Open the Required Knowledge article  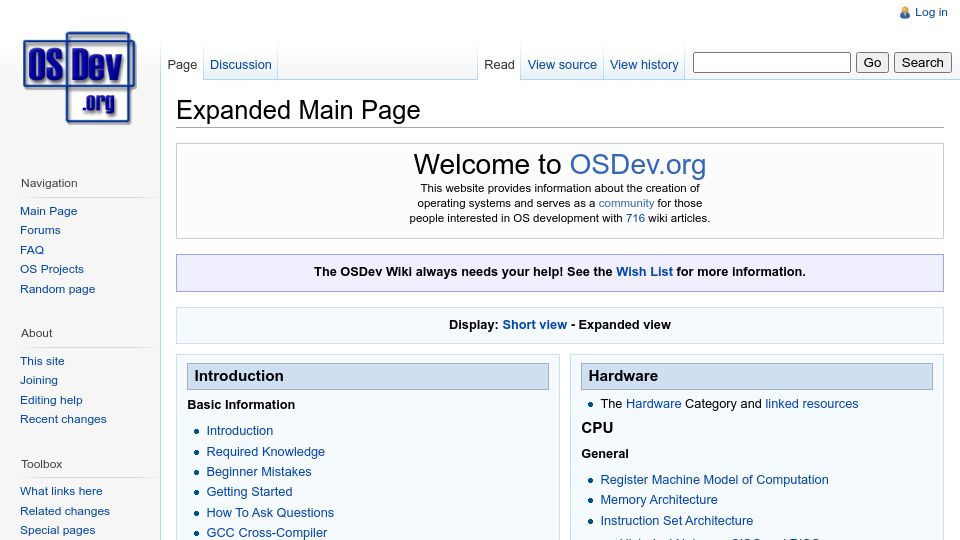point(265,452)
